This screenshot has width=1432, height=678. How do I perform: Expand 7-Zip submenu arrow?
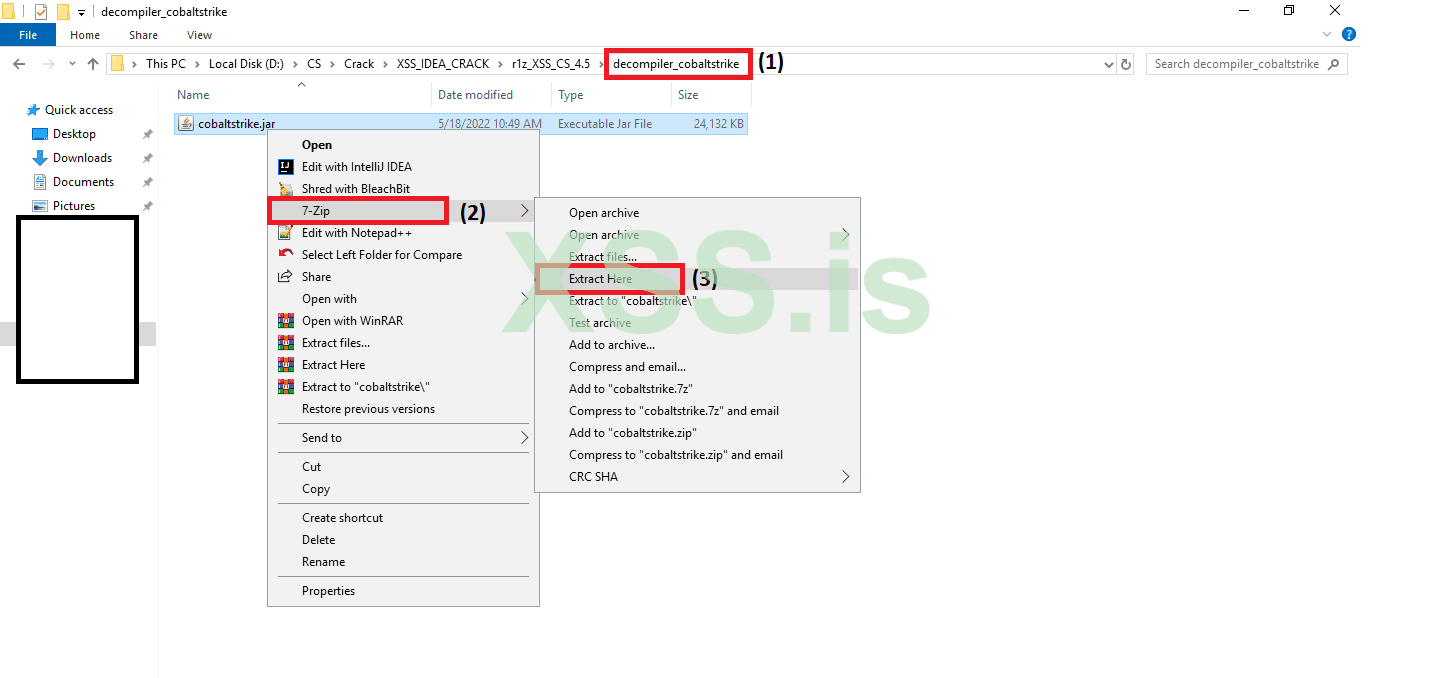(525, 211)
